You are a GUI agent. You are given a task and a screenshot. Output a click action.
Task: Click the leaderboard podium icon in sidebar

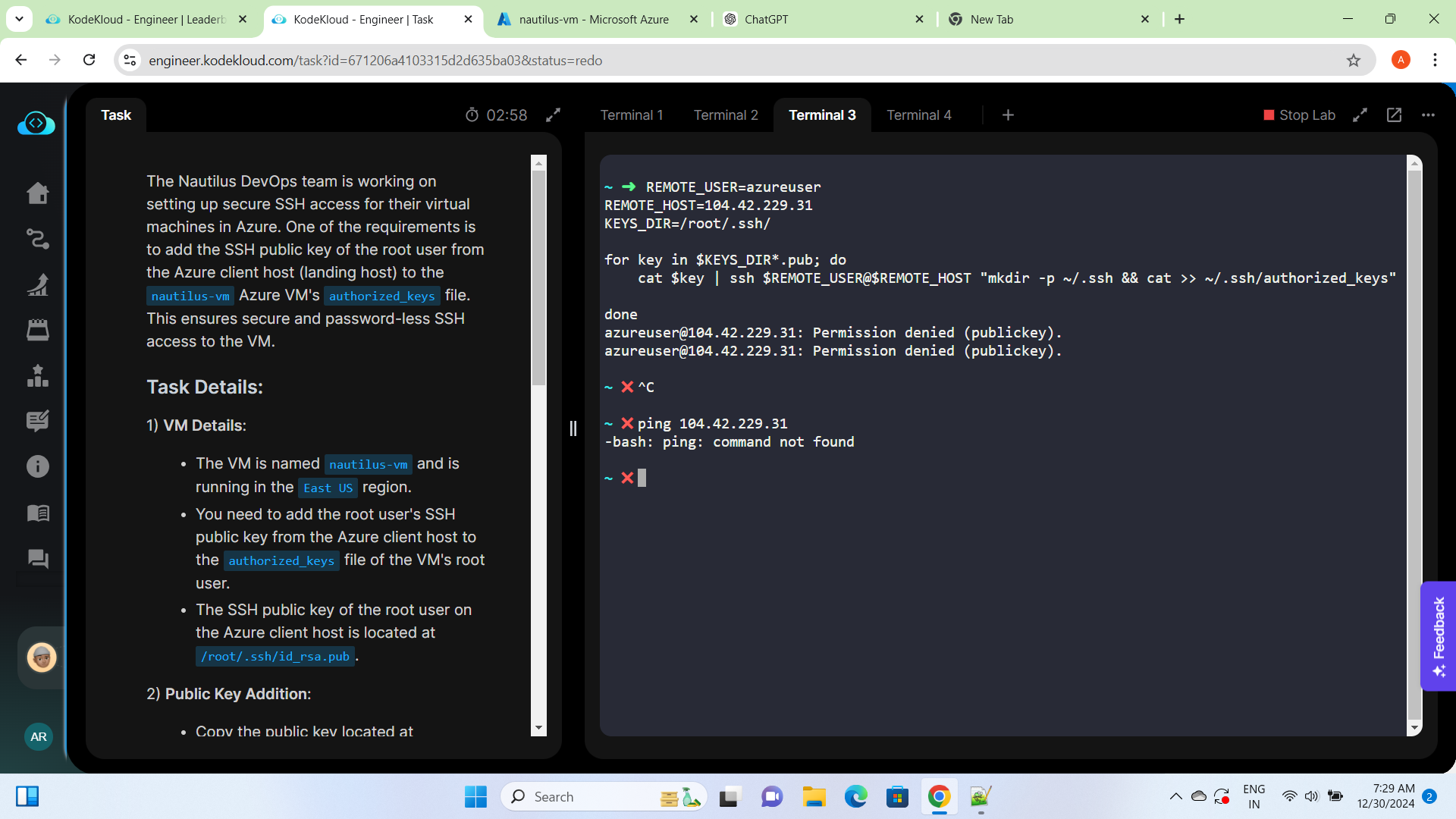click(x=38, y=375)
